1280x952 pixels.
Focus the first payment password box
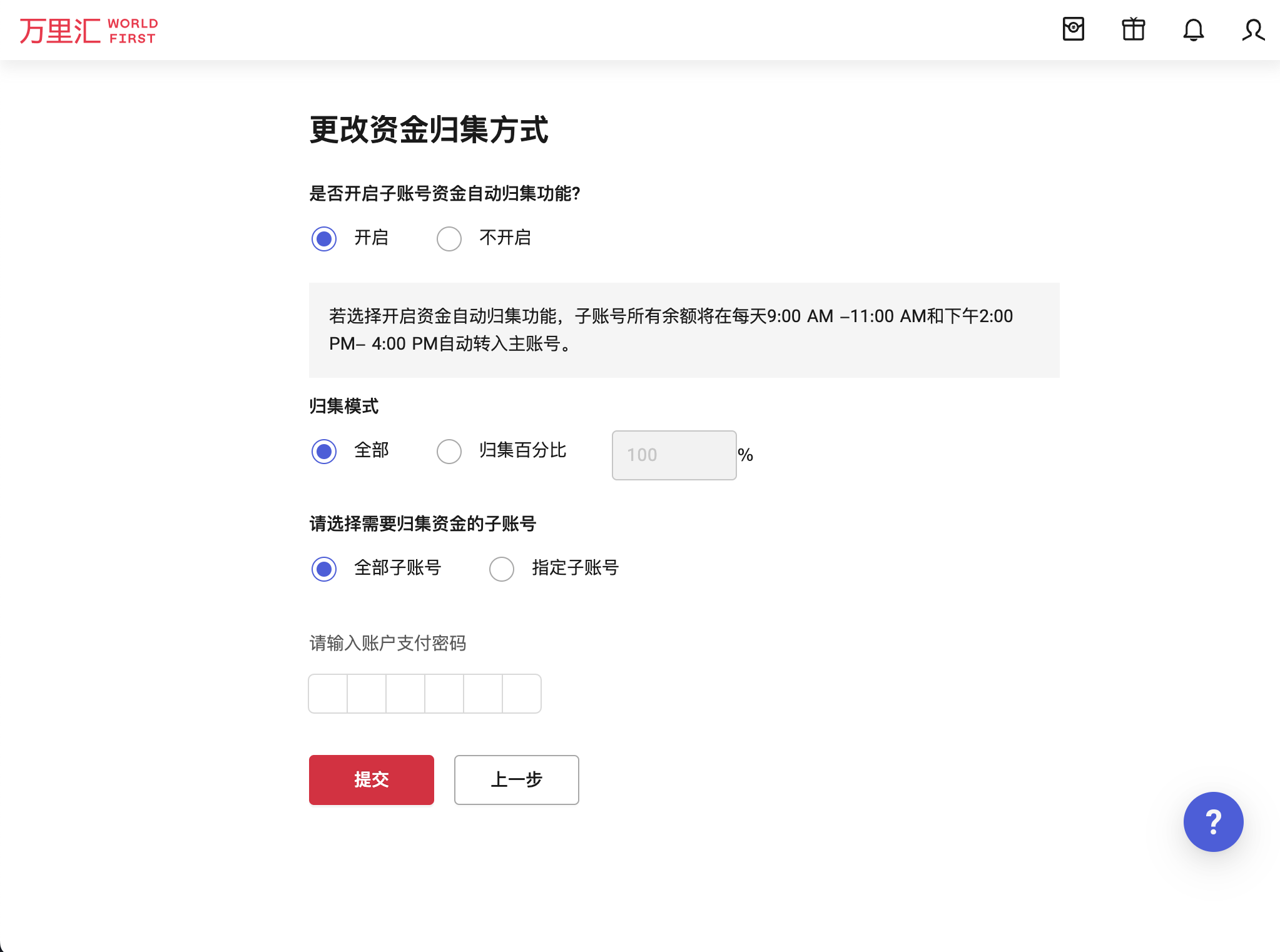point(328,694)
